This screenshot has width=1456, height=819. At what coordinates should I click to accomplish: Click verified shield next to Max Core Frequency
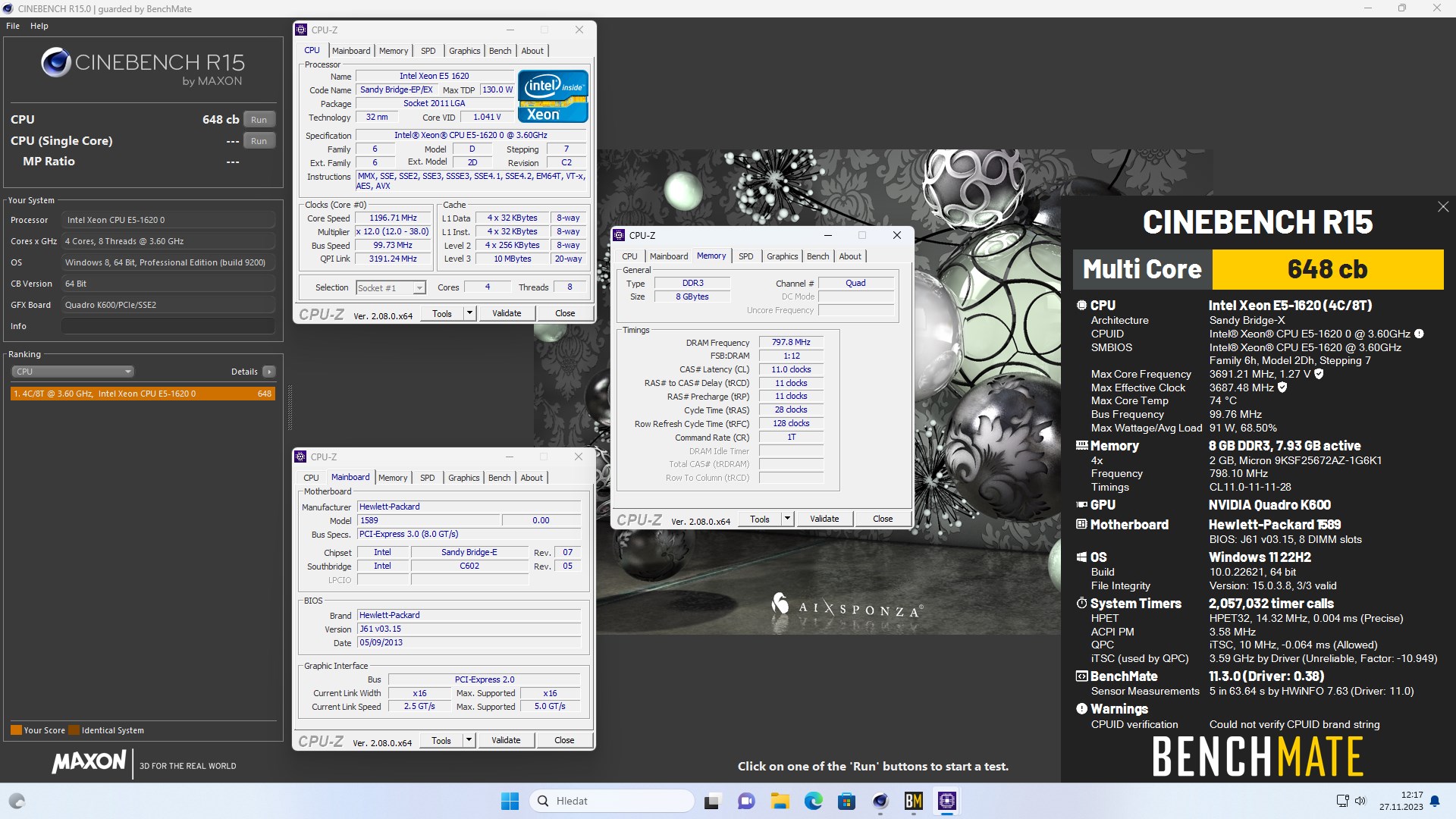pyautogui.click(x=1319, y=374)
